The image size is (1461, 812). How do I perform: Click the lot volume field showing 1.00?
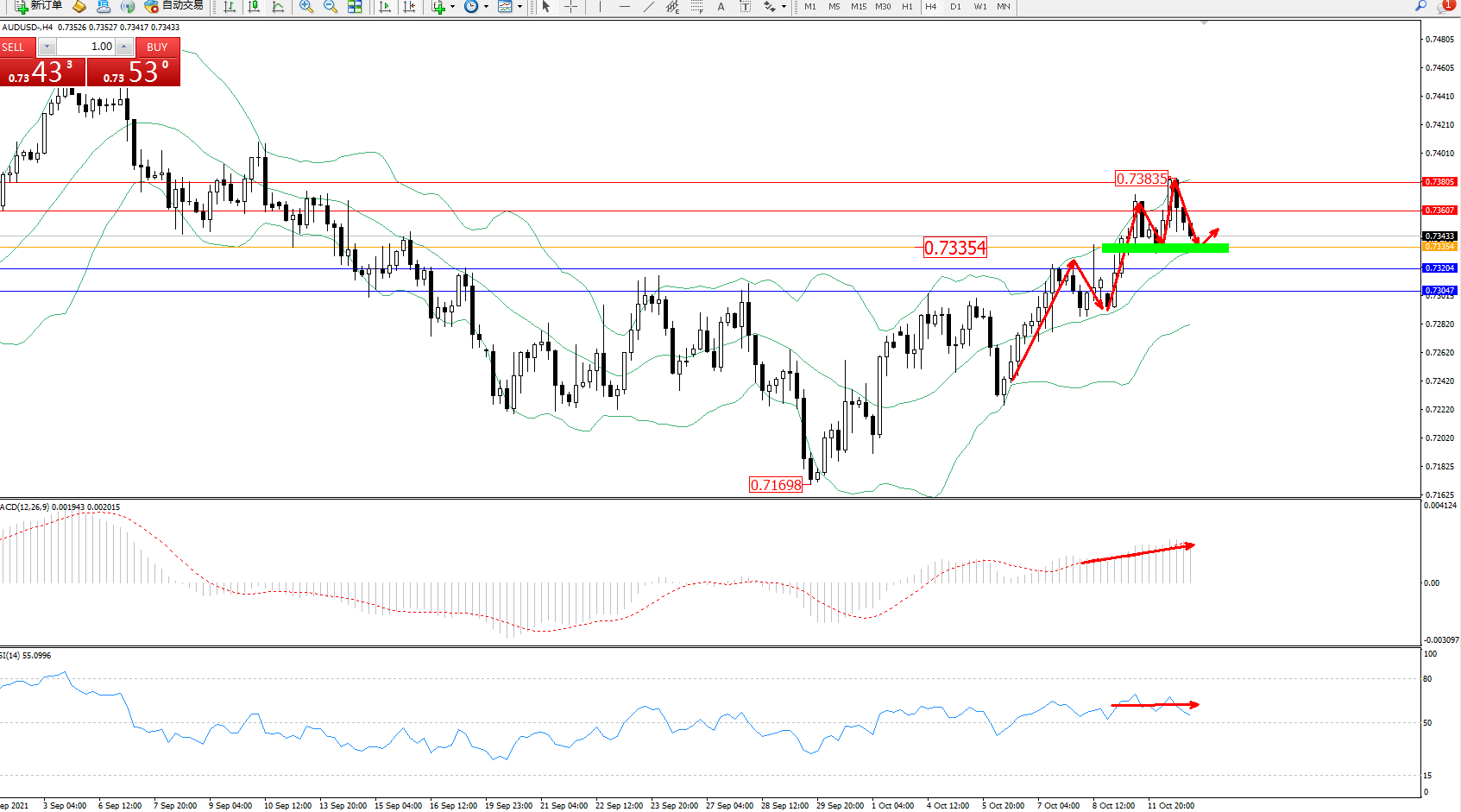86,47
